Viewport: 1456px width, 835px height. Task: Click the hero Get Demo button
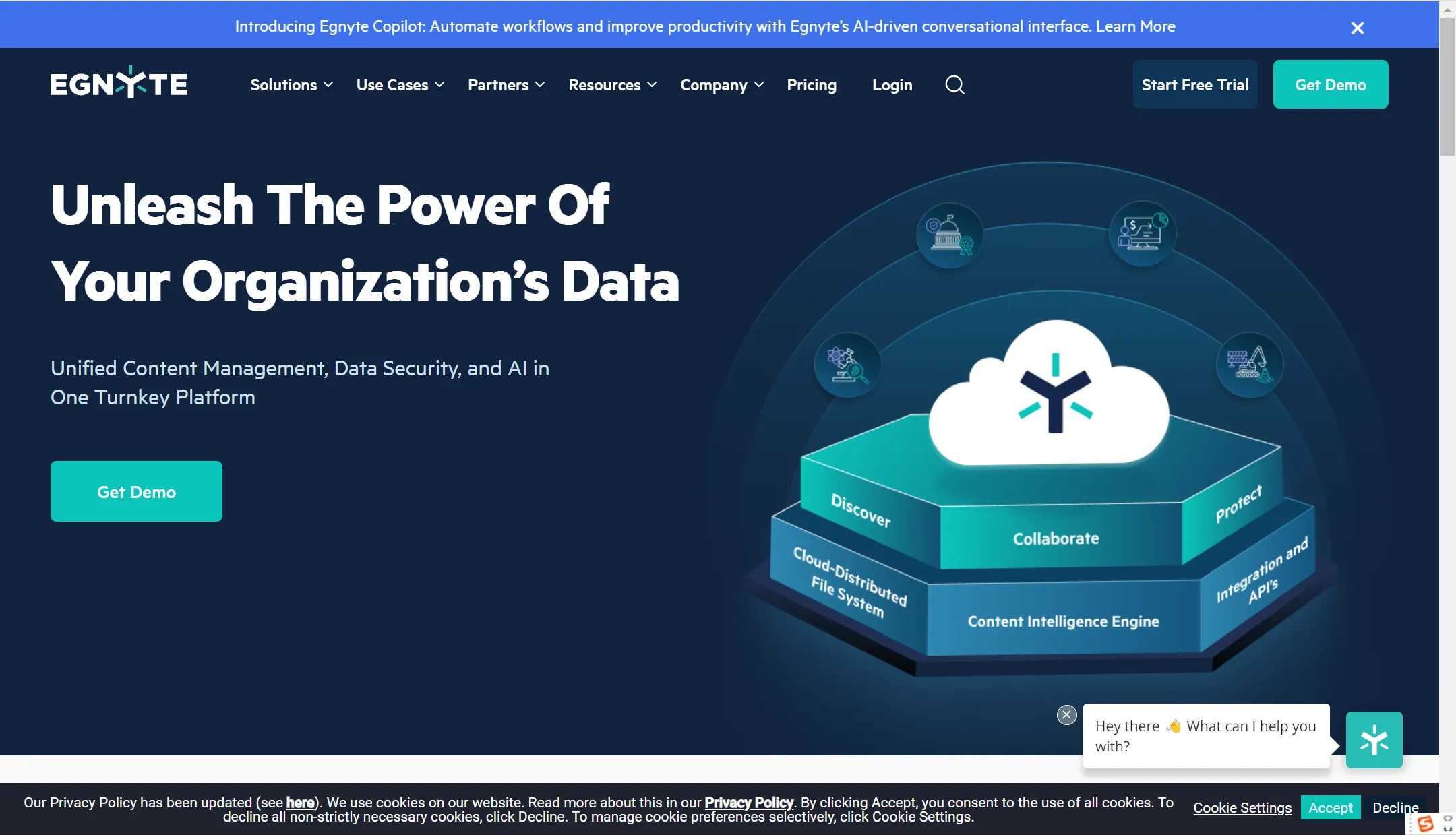coord(136,491)
